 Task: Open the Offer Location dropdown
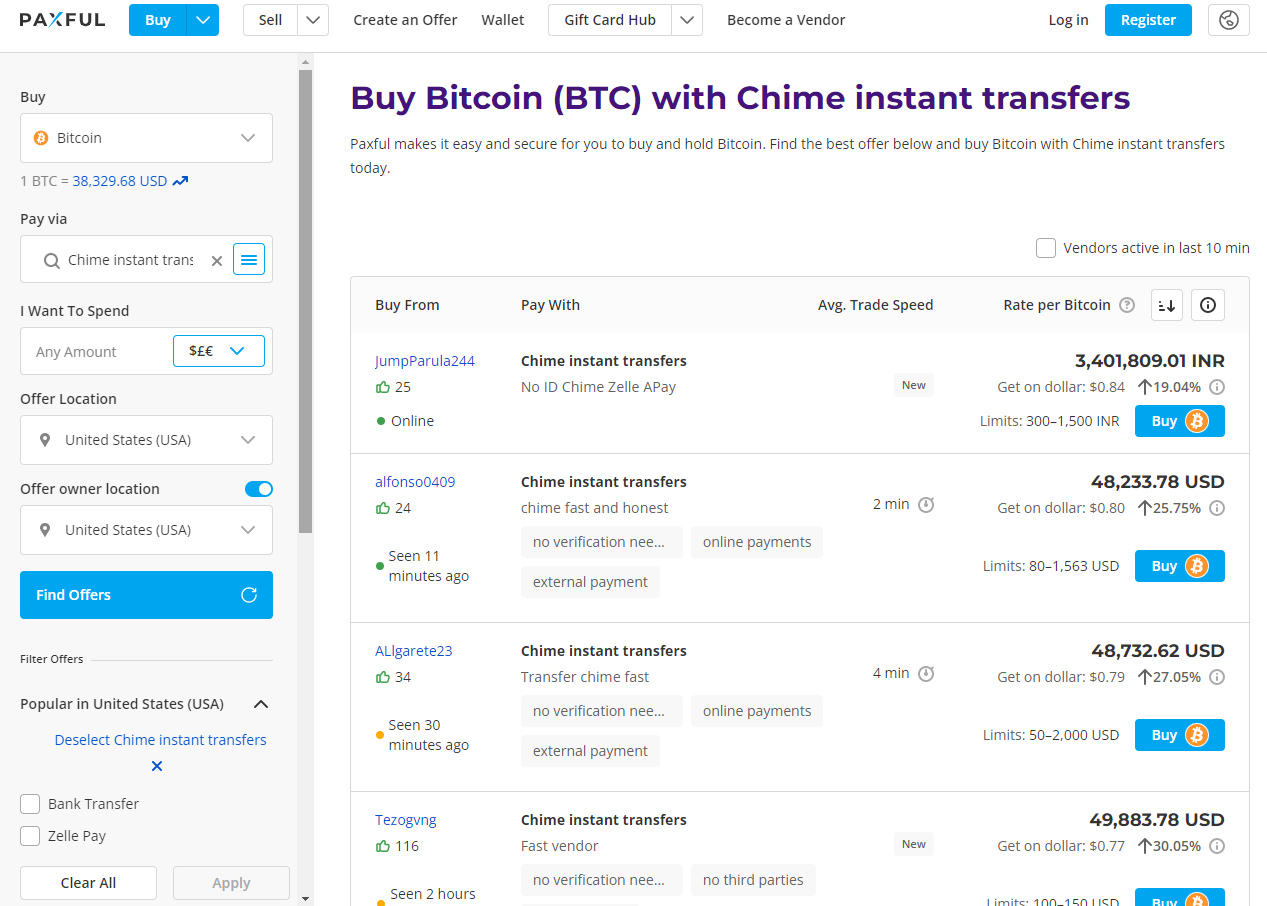(x=146, y=440)
